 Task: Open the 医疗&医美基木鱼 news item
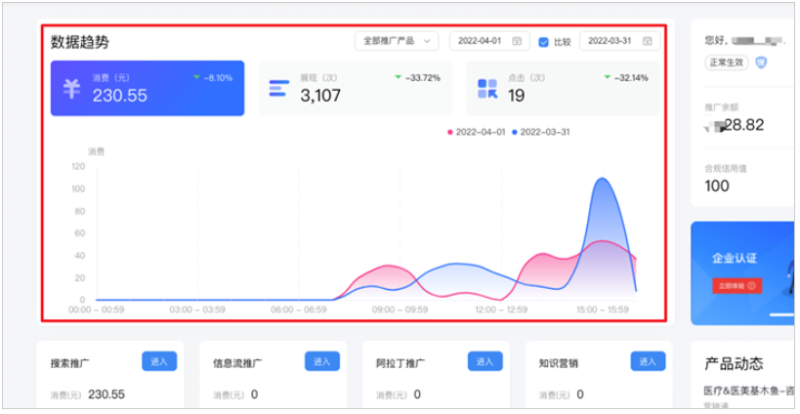click(x=749, y=391)
